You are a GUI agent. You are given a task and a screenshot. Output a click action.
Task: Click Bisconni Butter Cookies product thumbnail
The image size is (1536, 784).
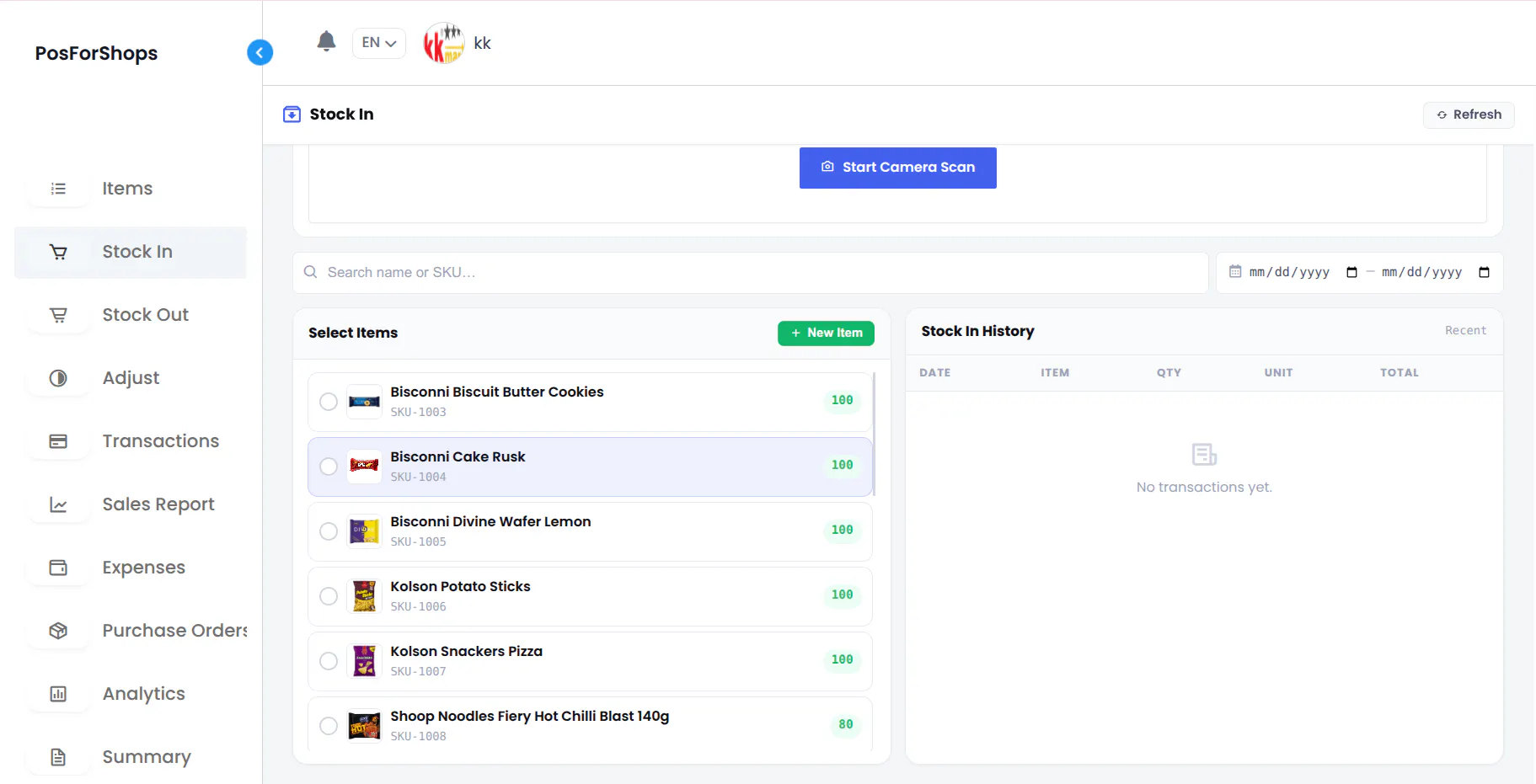coord(365,402)
